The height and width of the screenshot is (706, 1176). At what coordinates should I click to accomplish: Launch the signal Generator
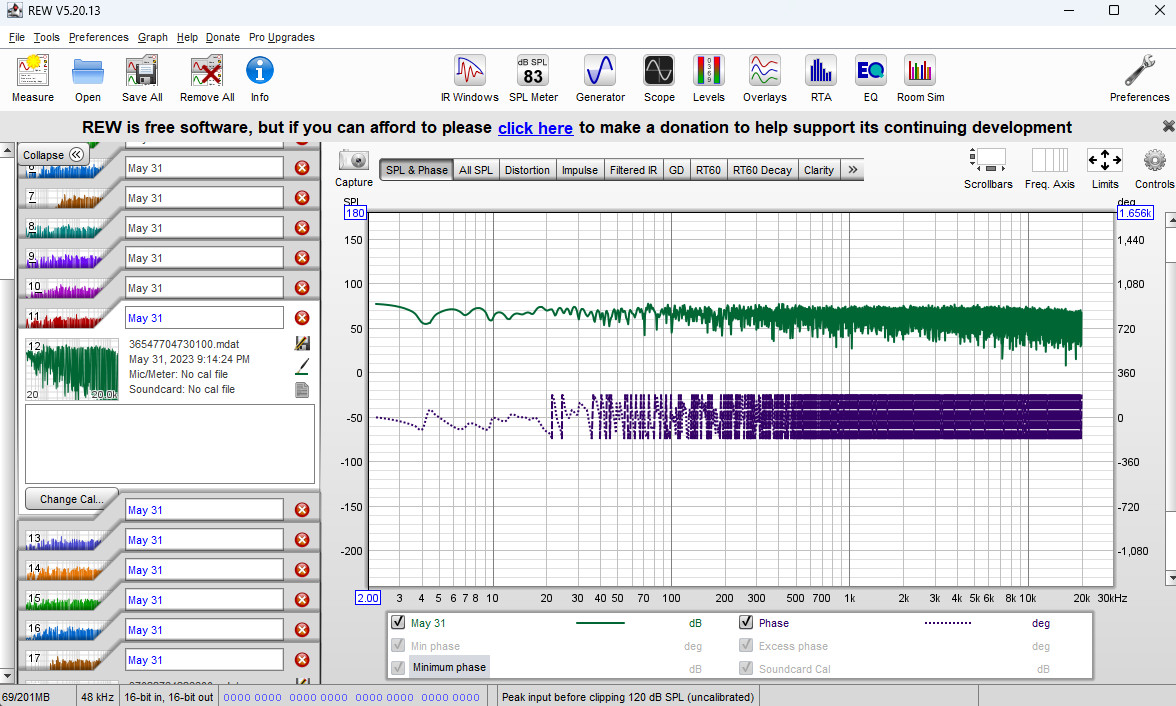(x=600, y=71)
